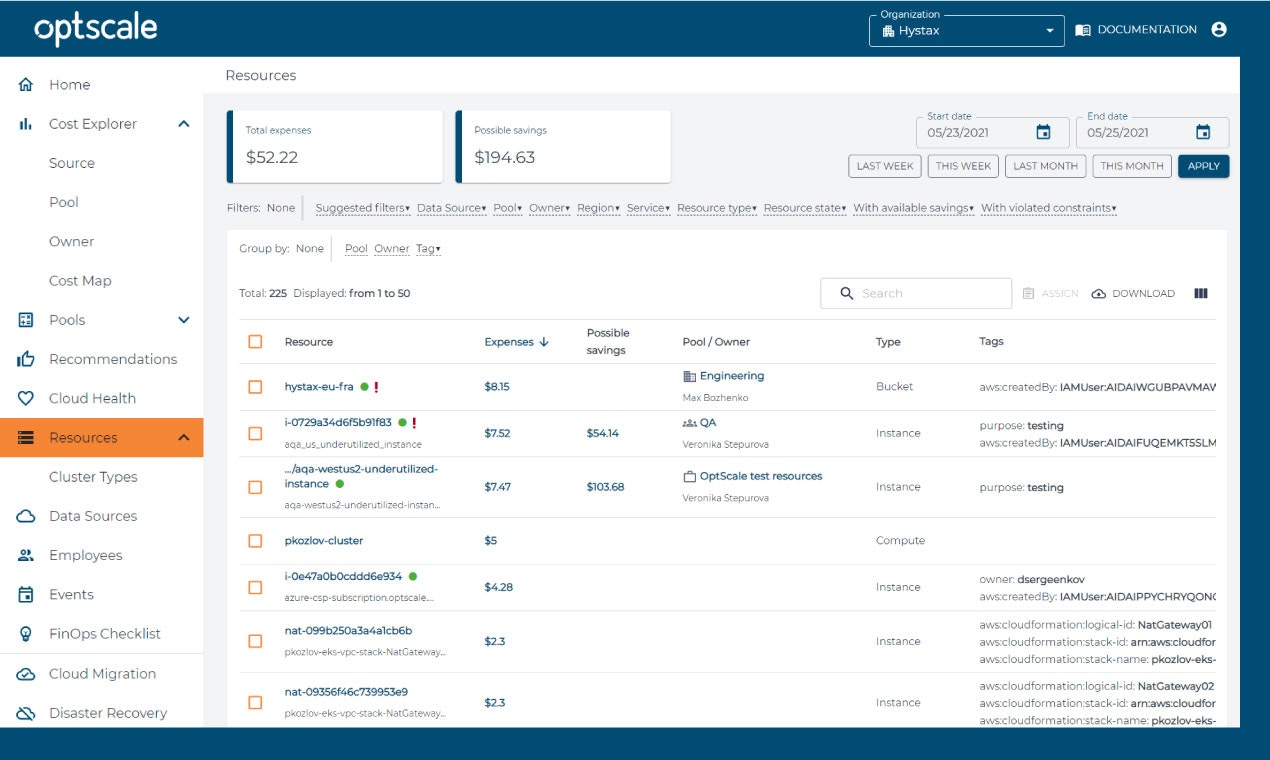Open Cluster Types in sidebar

click(93, 477)
